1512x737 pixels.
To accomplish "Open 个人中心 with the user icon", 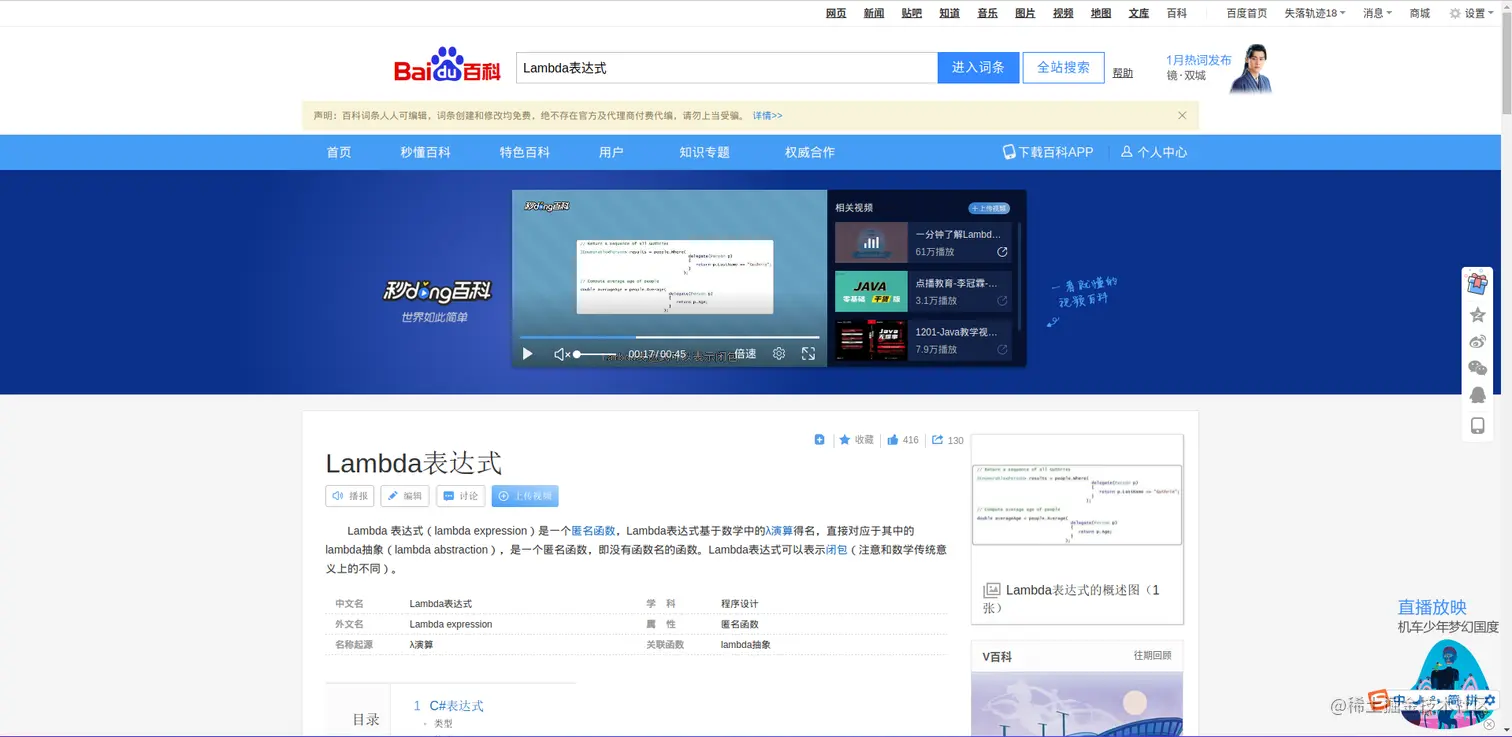I will coord(1154,152).
